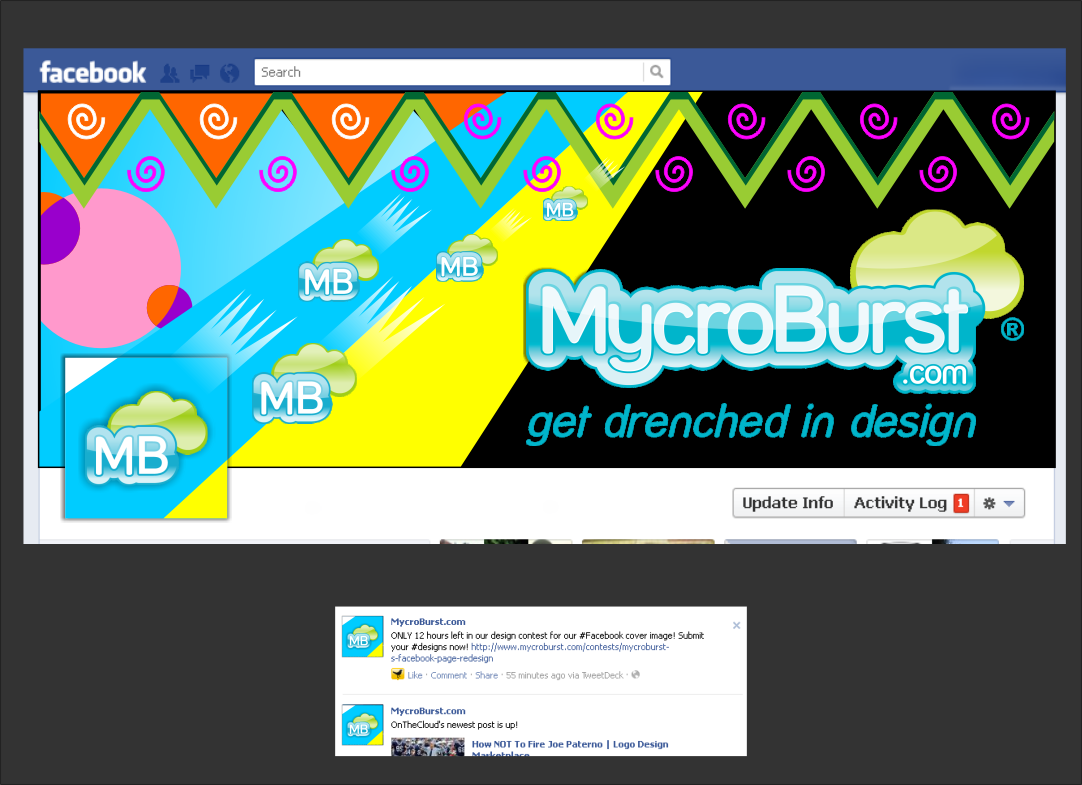Image resolution: width=1082 pixels, height=785 pixels.
Task: Dismiss the first post with X
Action: point(736,625)
